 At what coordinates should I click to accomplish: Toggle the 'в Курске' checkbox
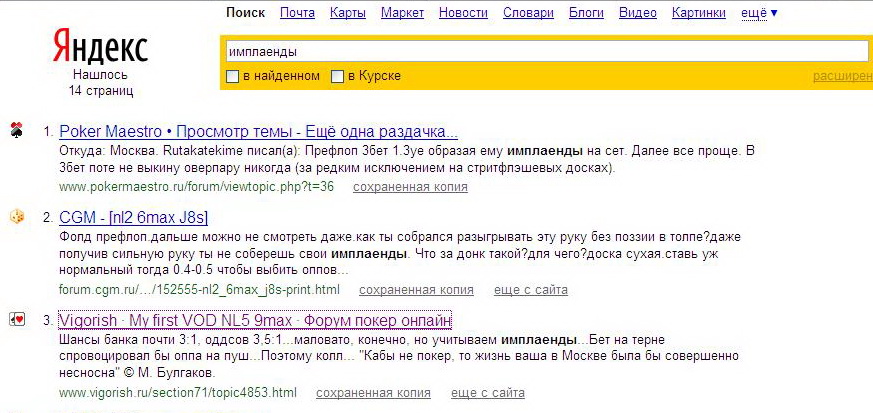337,76
